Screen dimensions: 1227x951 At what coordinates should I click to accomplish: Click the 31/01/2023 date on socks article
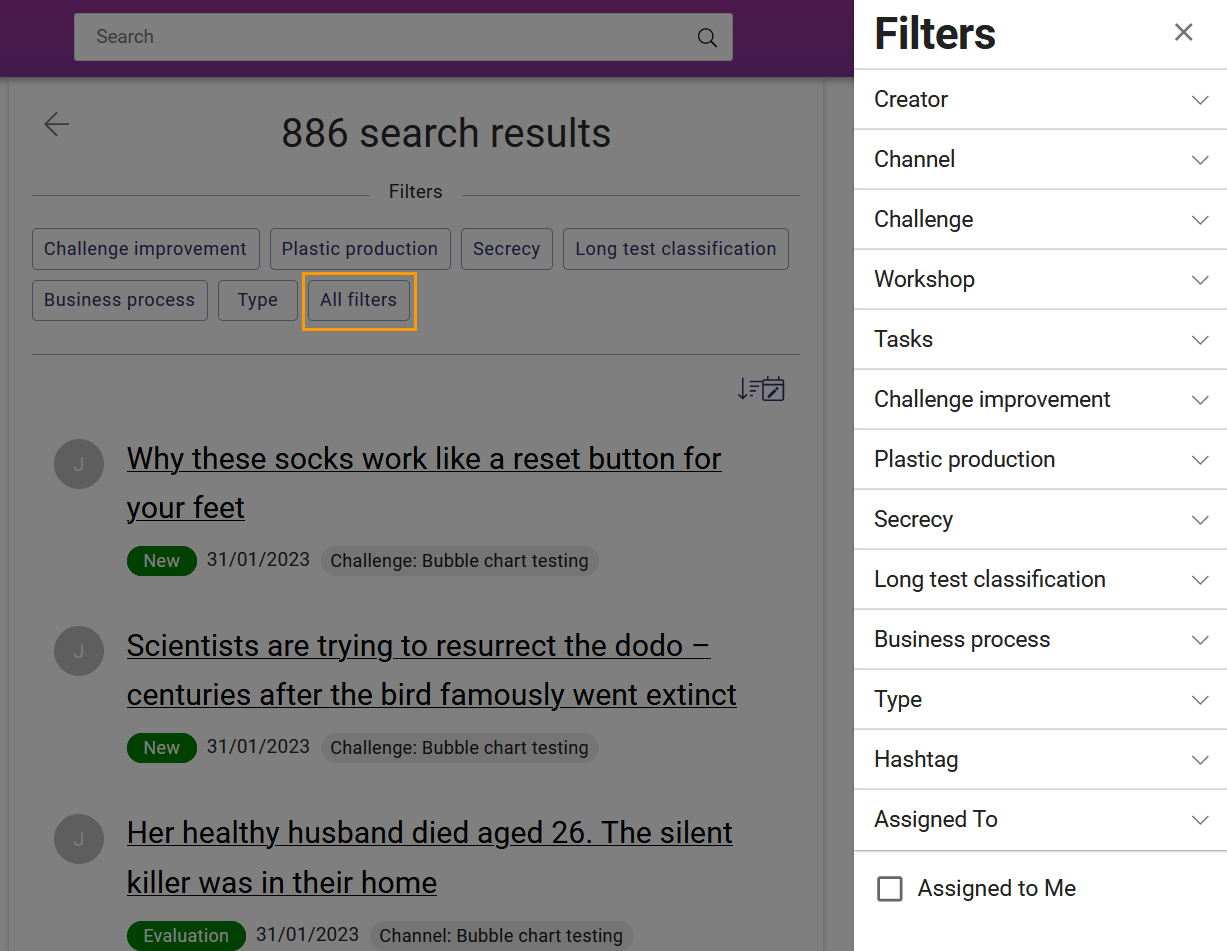[x=258, y=560]
